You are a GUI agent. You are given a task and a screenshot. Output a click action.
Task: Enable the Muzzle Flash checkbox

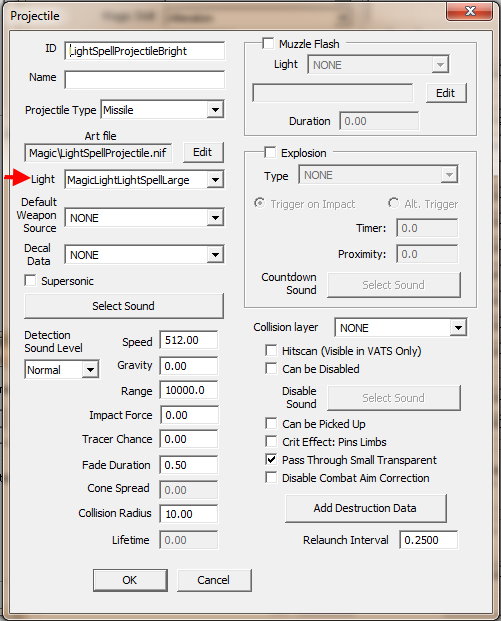[x=268, y=43]
